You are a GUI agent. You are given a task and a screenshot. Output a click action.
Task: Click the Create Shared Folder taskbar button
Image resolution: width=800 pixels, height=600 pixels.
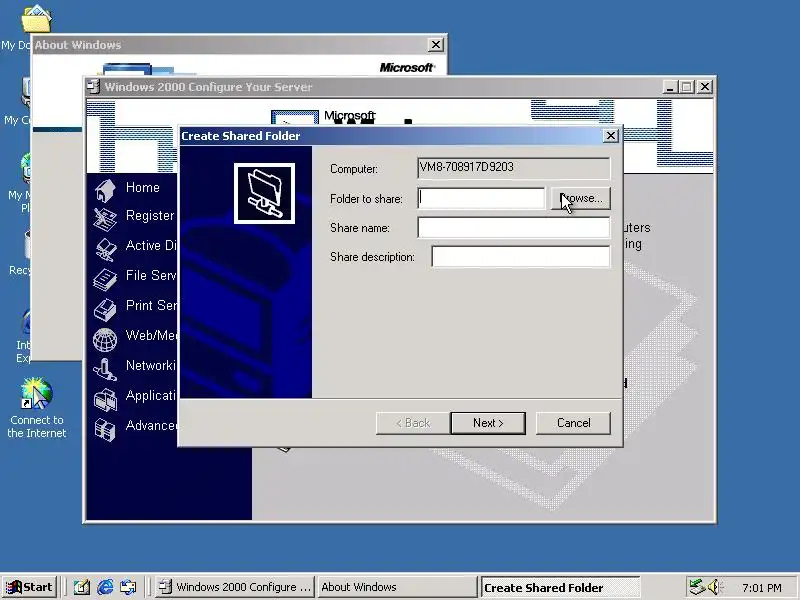[x=560, y=587]
